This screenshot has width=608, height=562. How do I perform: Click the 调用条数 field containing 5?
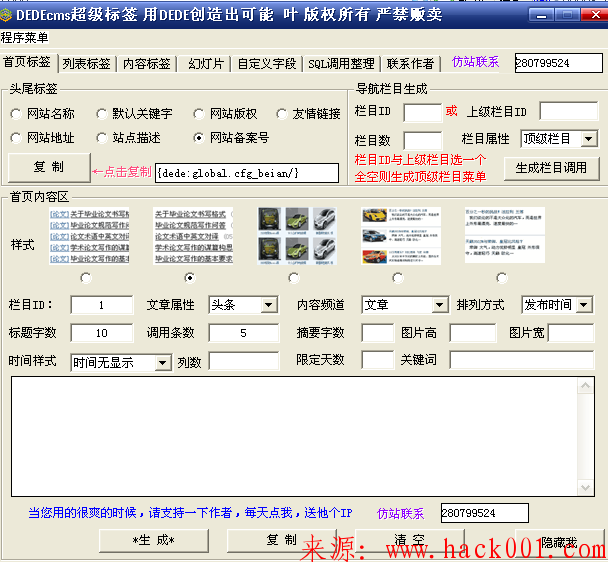point(244,333)
